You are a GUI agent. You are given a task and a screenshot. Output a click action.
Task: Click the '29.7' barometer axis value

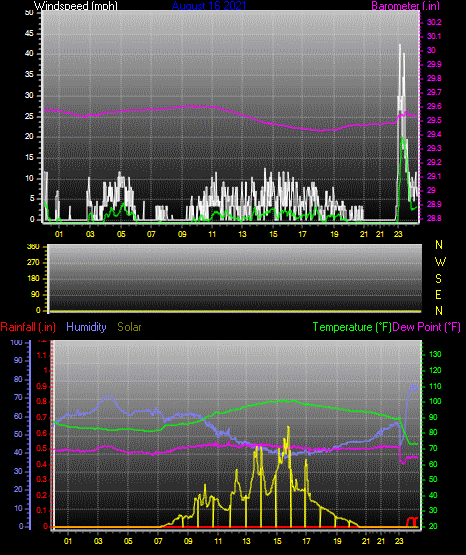(x=434, y=92)
